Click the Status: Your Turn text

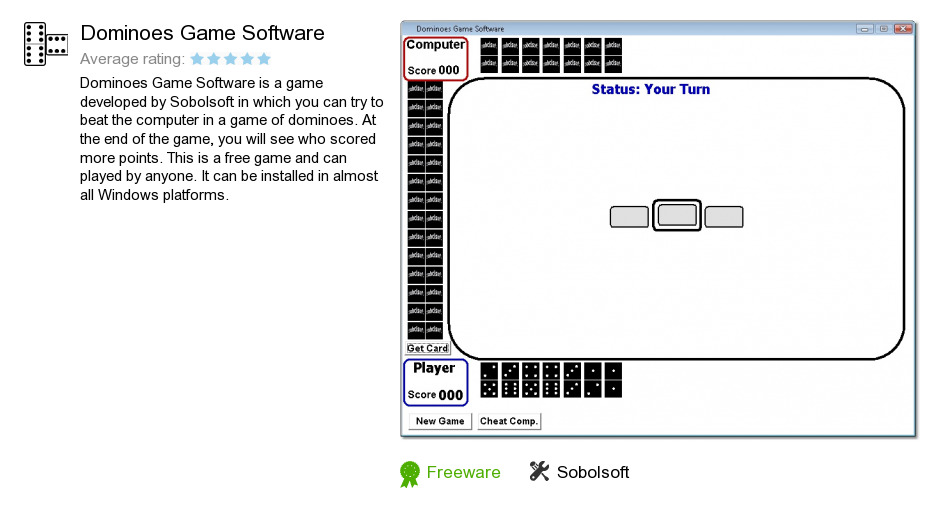(x=650, y=89)
